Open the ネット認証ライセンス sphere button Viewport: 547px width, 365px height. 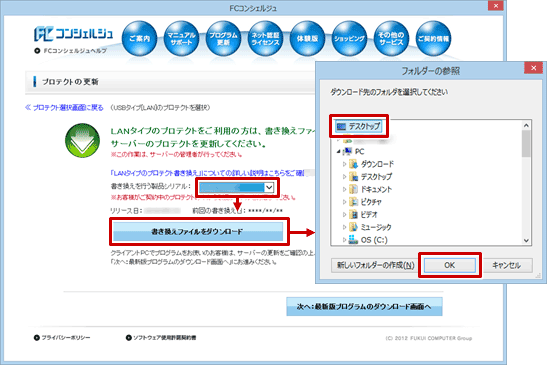(x=265, y=38)
